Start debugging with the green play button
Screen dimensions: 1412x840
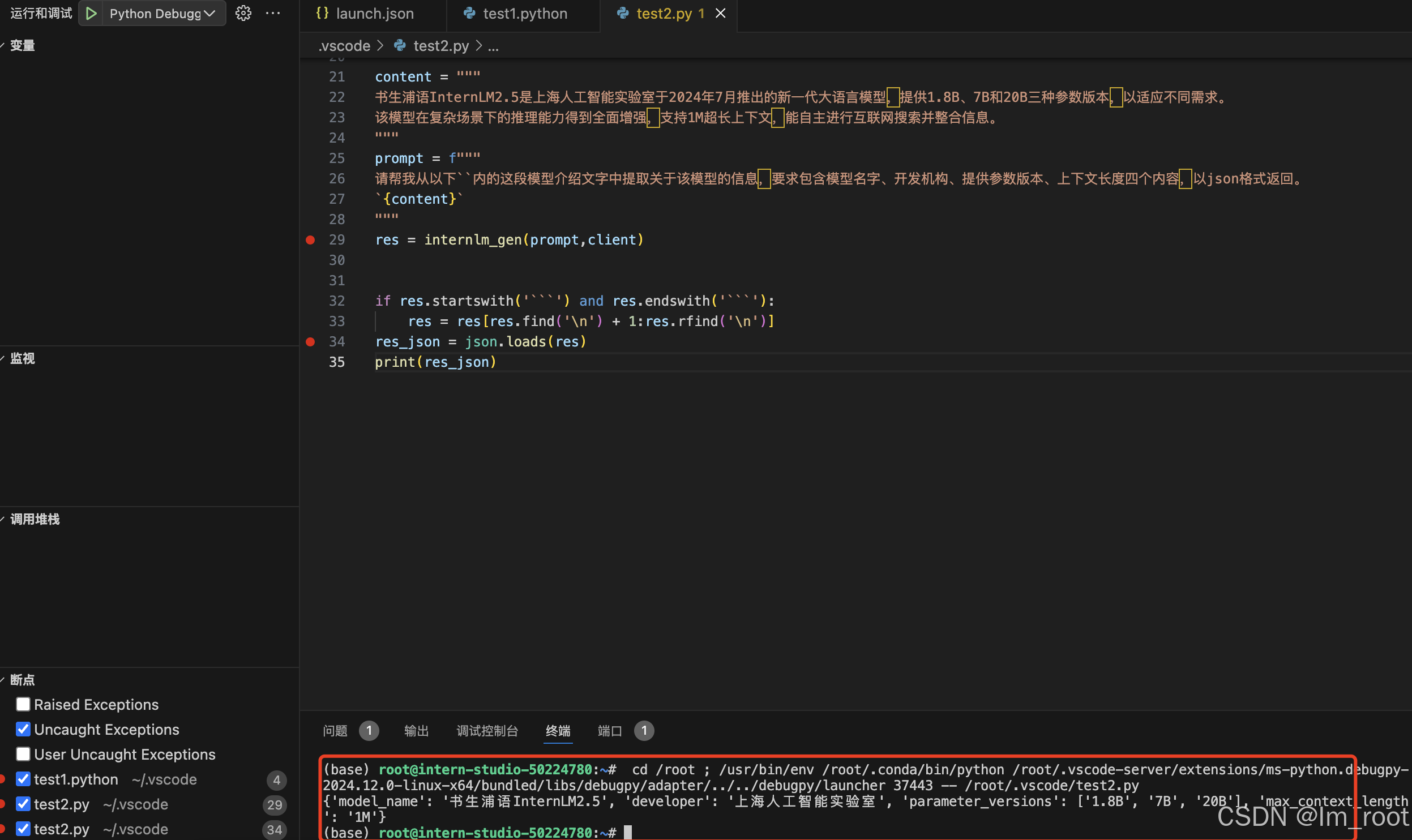tap(91, 14)
